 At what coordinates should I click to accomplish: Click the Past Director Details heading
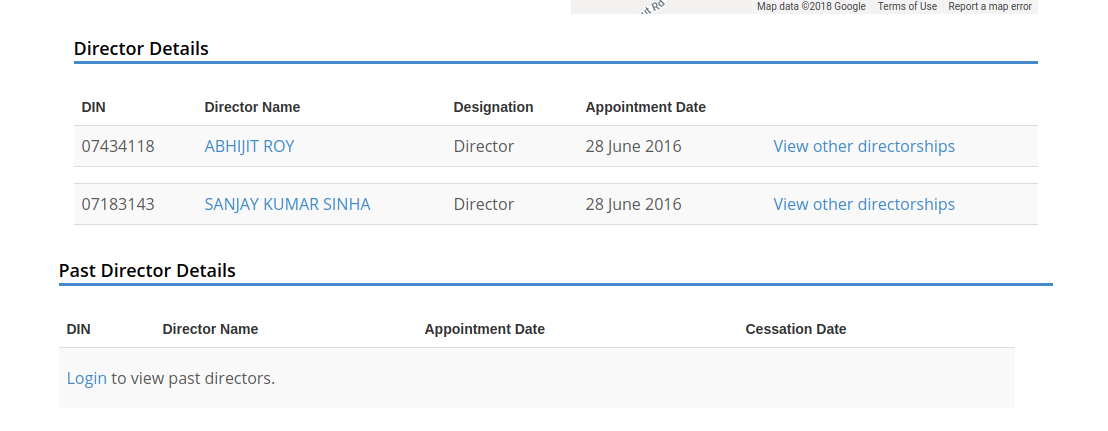147,270
